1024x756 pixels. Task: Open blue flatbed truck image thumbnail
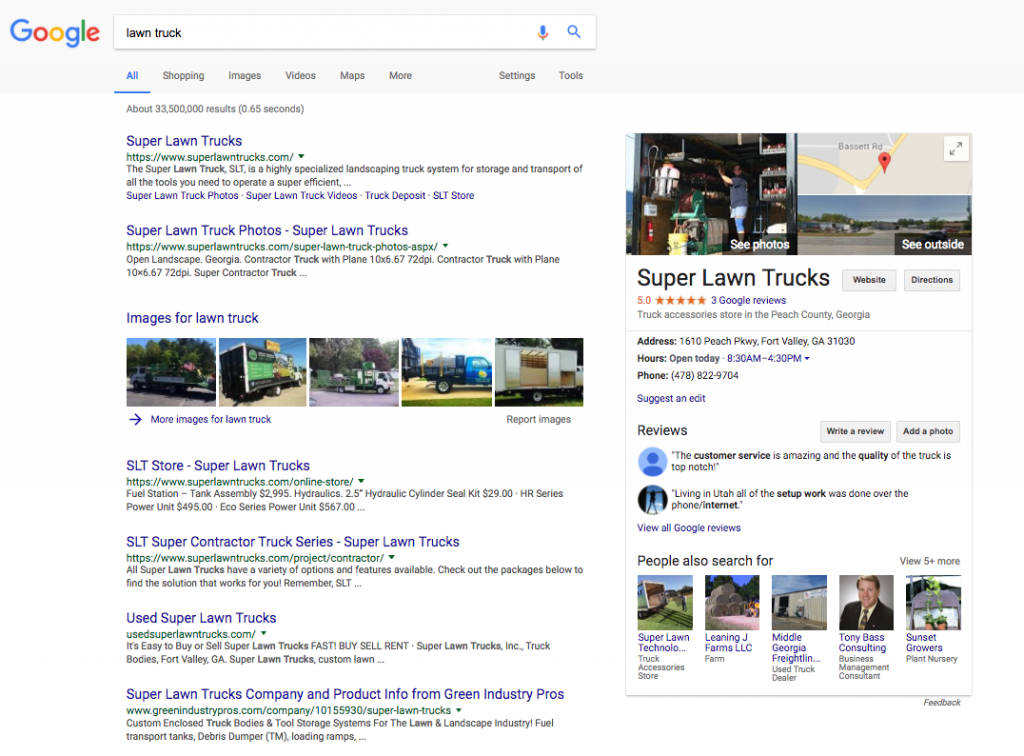tap(447, 372)
